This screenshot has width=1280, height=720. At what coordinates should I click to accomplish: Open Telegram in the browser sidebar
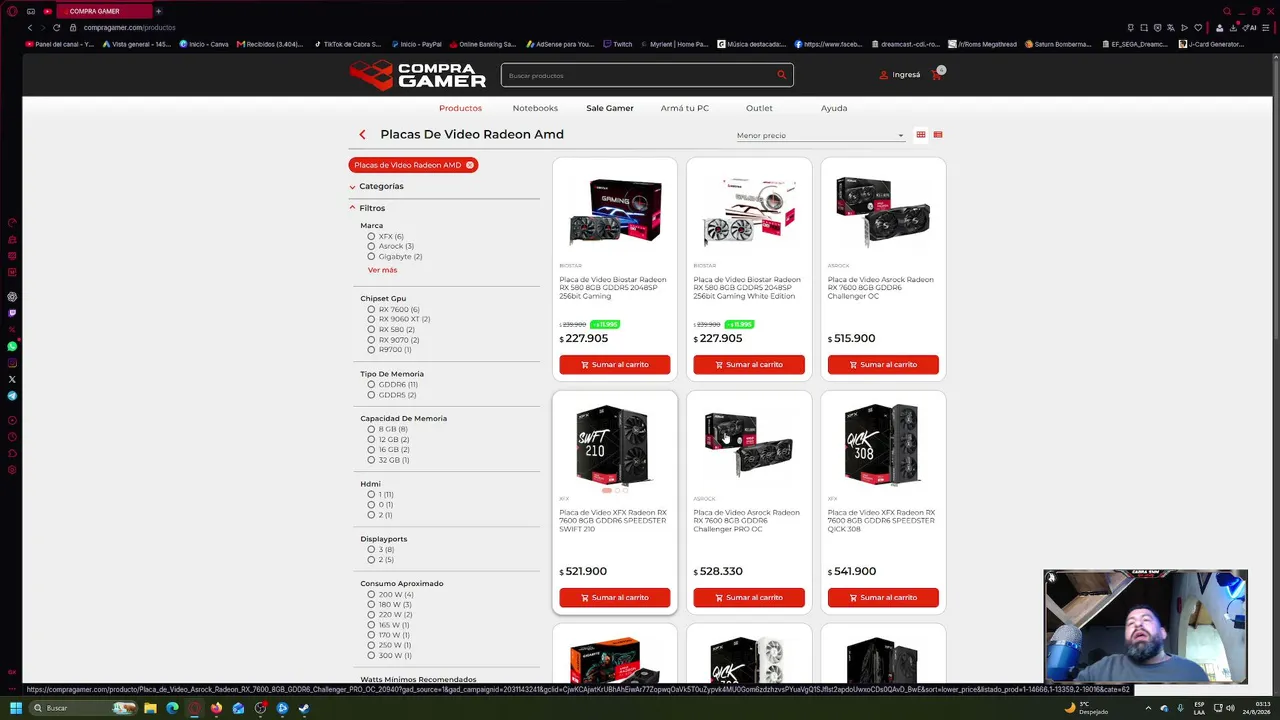click(x=12, y=396)
